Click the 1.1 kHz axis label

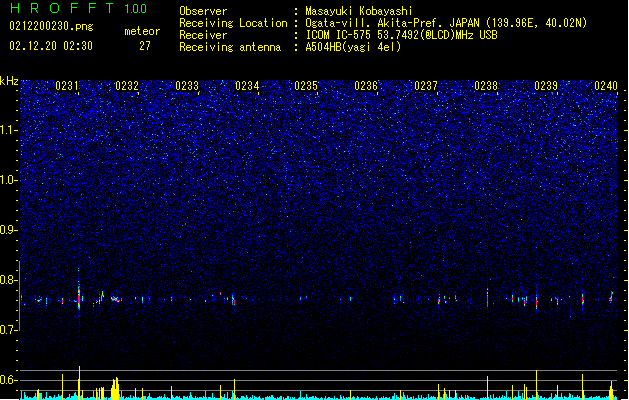(9, 130)
